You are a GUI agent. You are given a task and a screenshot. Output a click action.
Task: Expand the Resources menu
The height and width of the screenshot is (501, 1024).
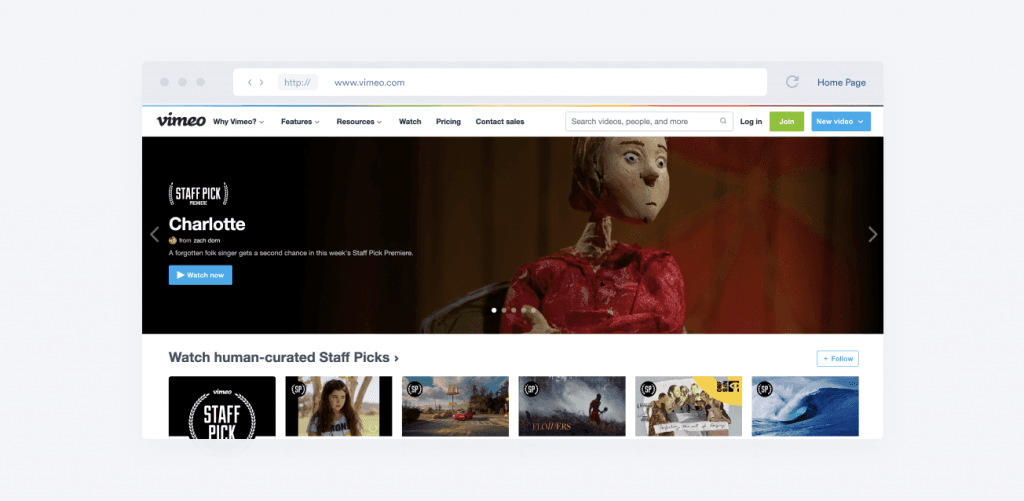click(359, 121)
